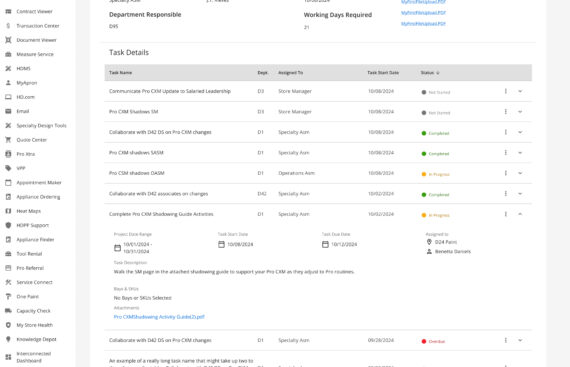The width and height of the screenshot is (570, 367).
Task: Open more options for Communicate Pro CXM Update
Action: [x=506, y=91]
